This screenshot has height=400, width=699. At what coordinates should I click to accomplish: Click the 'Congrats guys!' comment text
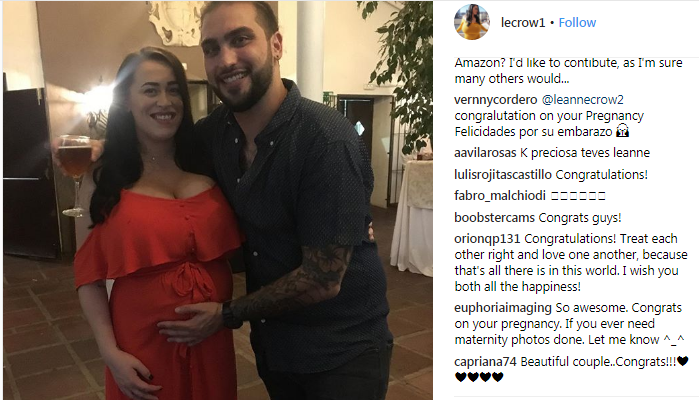click(580, 218)
